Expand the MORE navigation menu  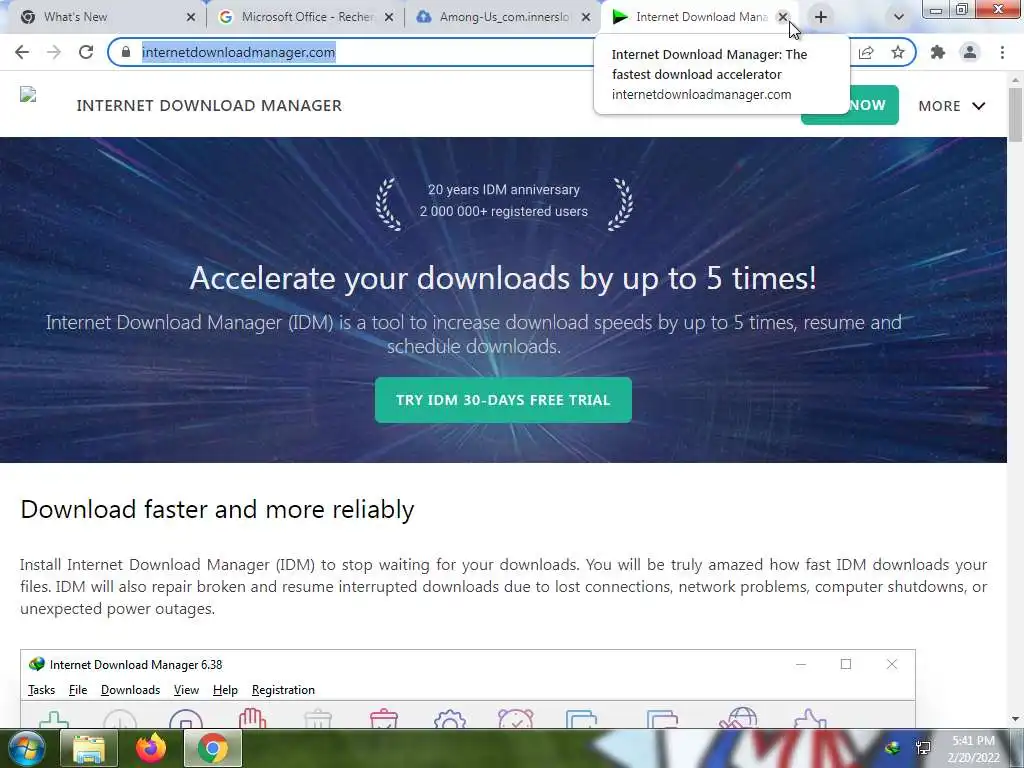tap(952, 106)
